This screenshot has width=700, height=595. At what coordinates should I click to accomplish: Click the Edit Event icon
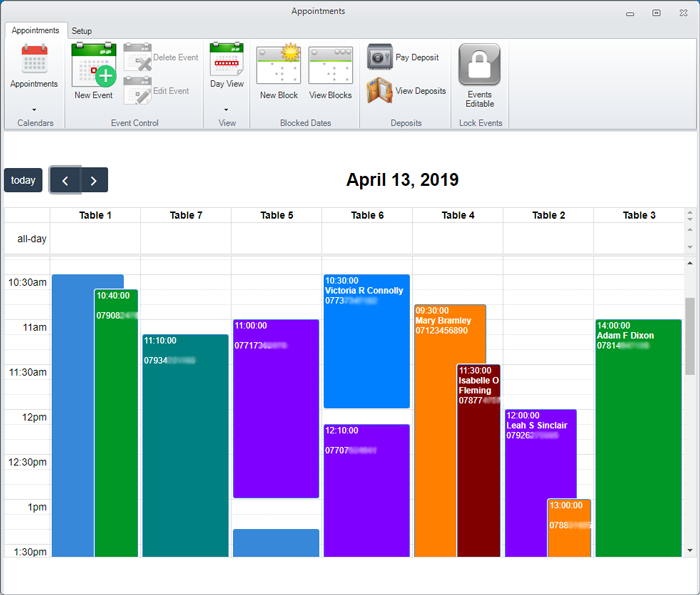[x=137, y=91]
